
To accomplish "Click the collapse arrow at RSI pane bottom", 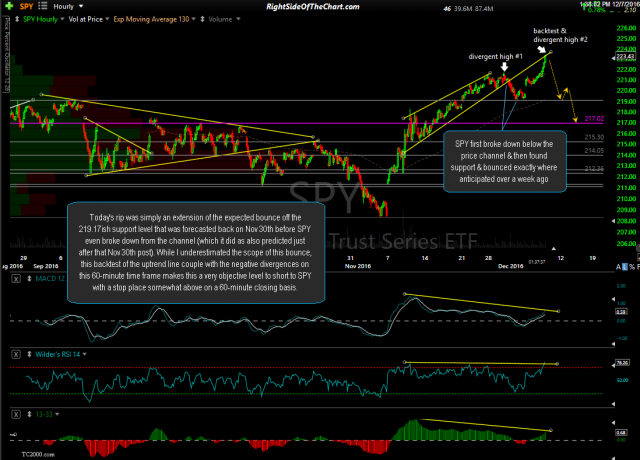I will (613, 404).
